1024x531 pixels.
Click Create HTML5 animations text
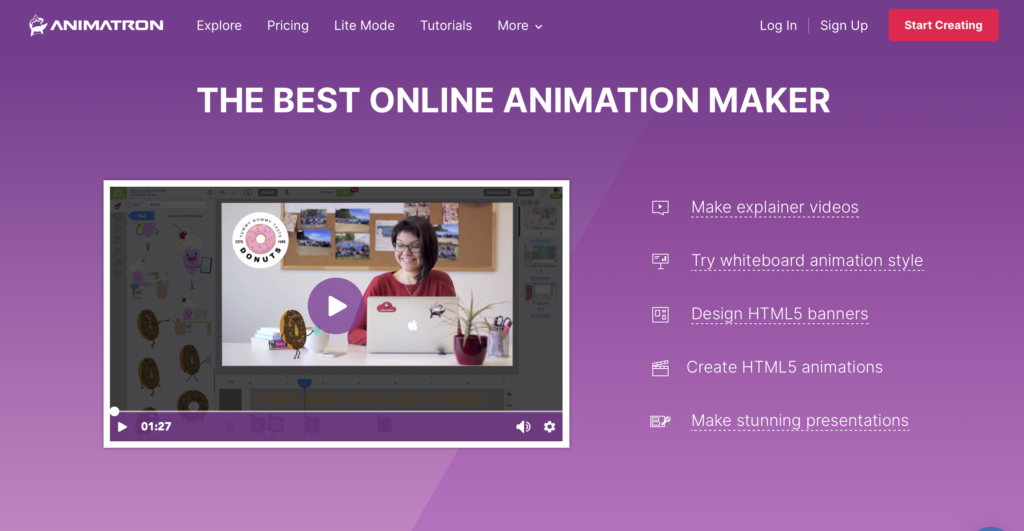click(x=784, y=367)
